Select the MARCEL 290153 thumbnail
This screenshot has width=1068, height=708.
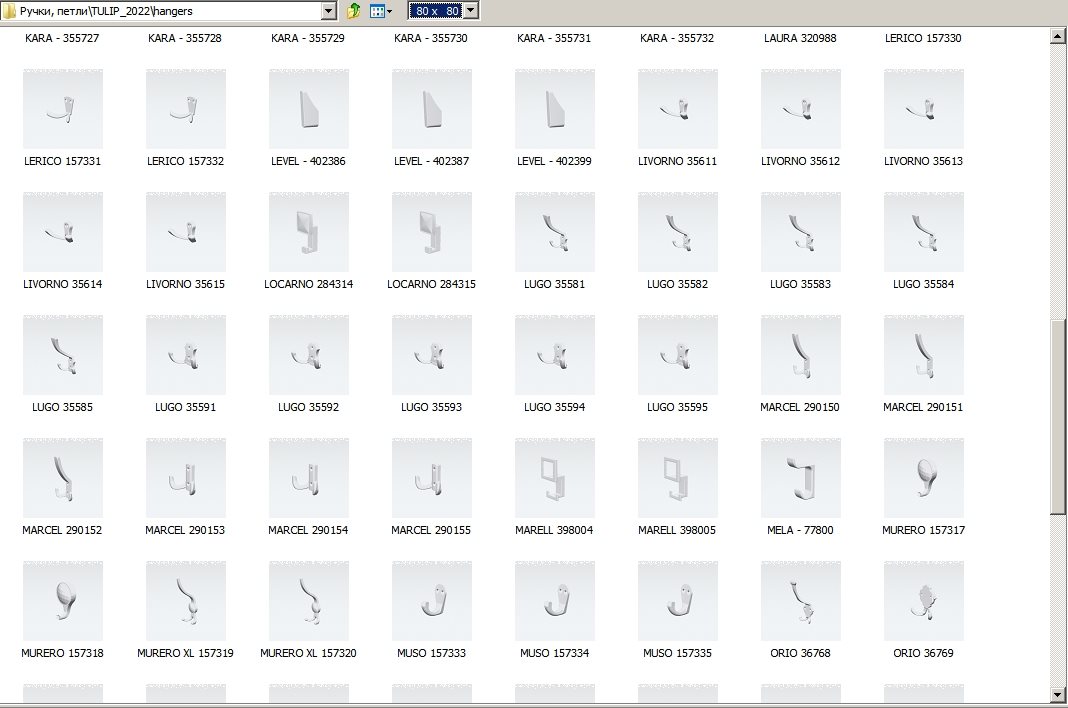pyautogui.click(x=186, y=478)
